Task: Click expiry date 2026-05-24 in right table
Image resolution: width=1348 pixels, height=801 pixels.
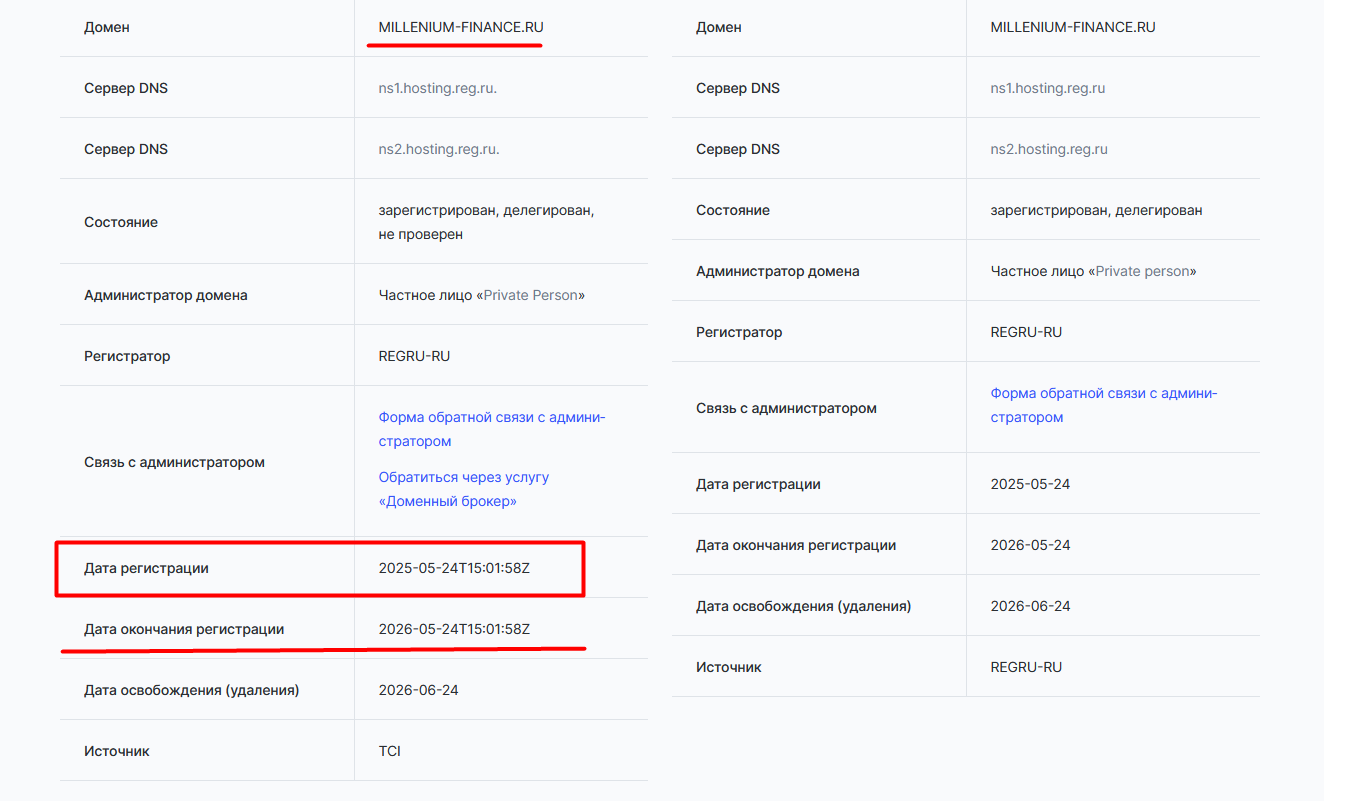Action: tap(1030, 545)
